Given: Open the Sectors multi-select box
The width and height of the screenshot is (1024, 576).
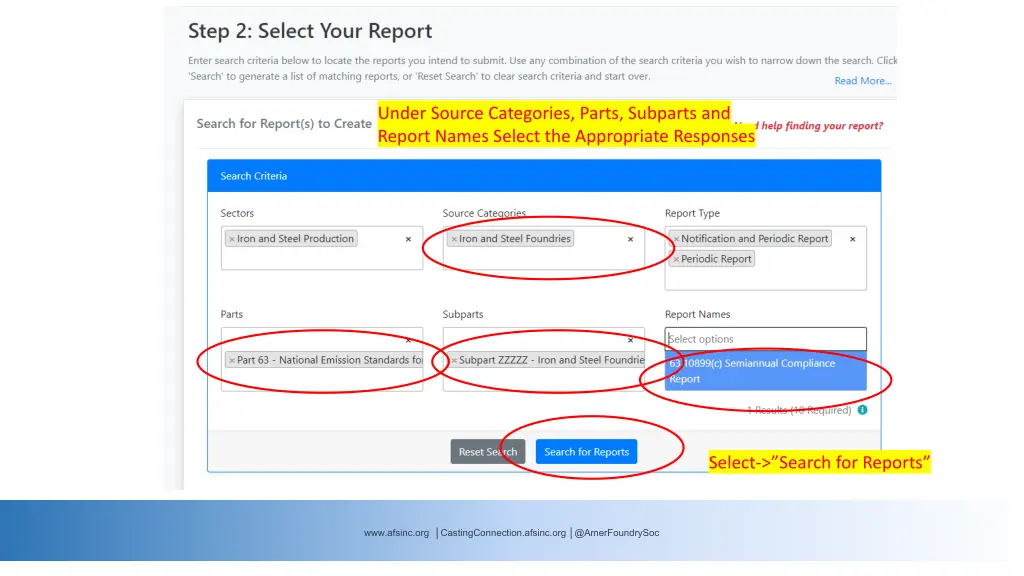Looking at the screenshot, I should tap(321, 248).
